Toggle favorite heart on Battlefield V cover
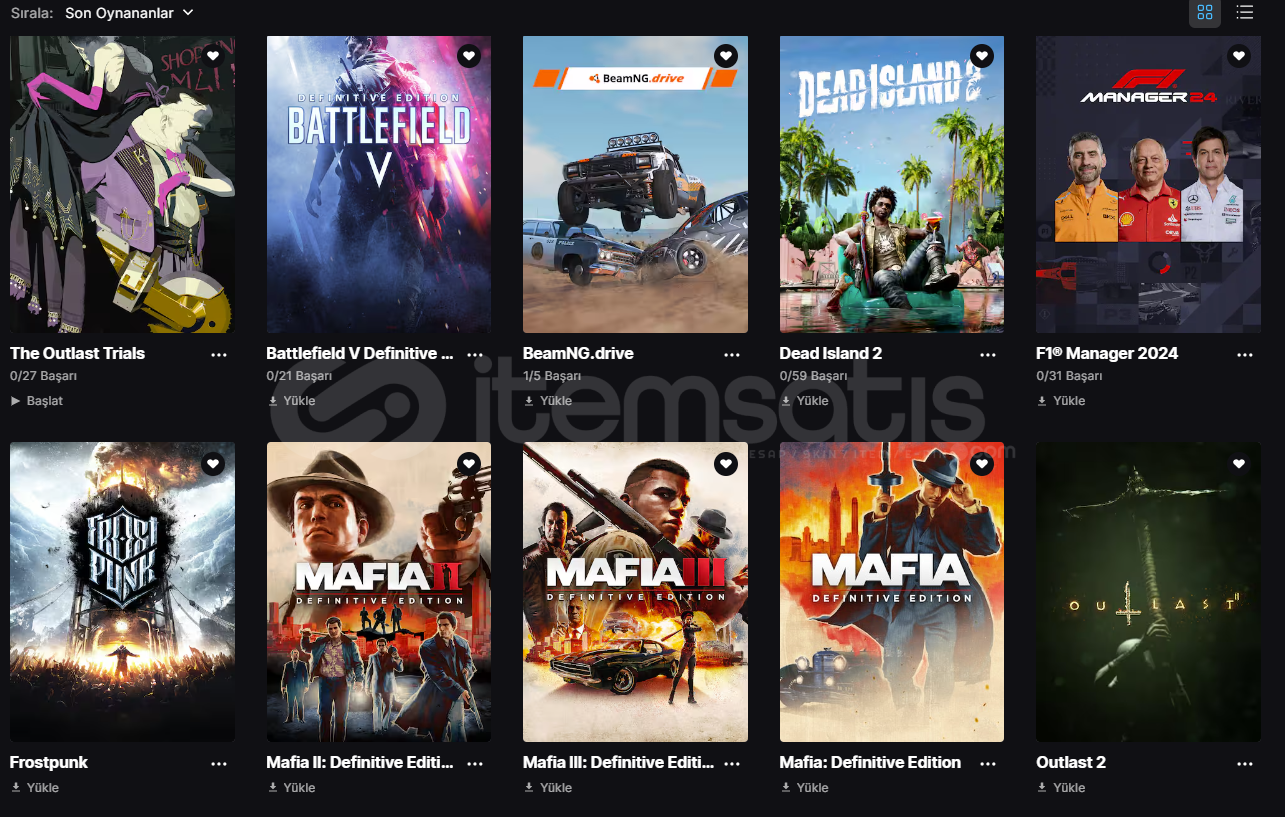Image resolution: width=1285 pixels, height=817 pixels. pyautogui.click(x=469, y=56)
